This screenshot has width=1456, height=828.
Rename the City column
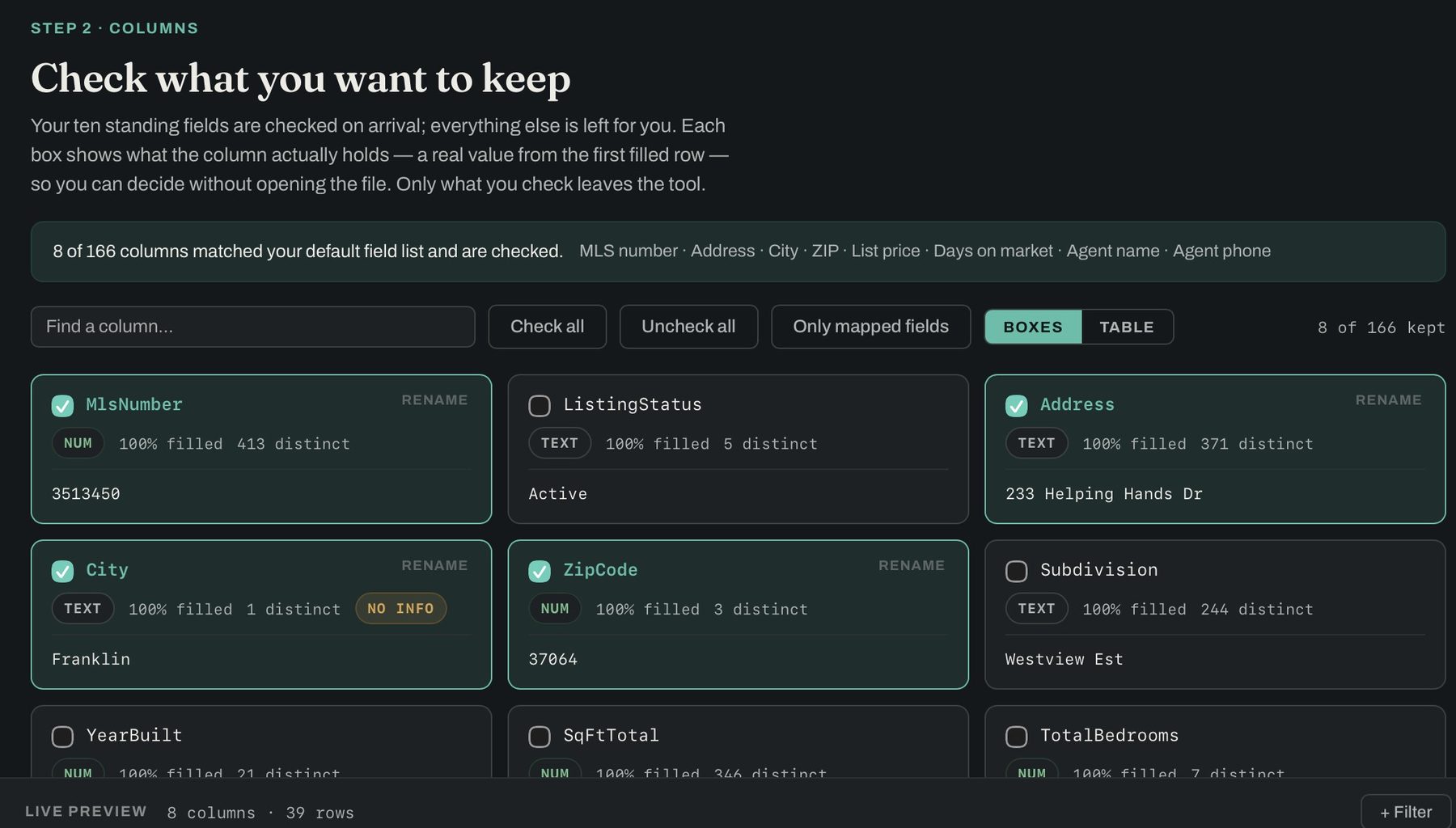[x=434, y=565]
